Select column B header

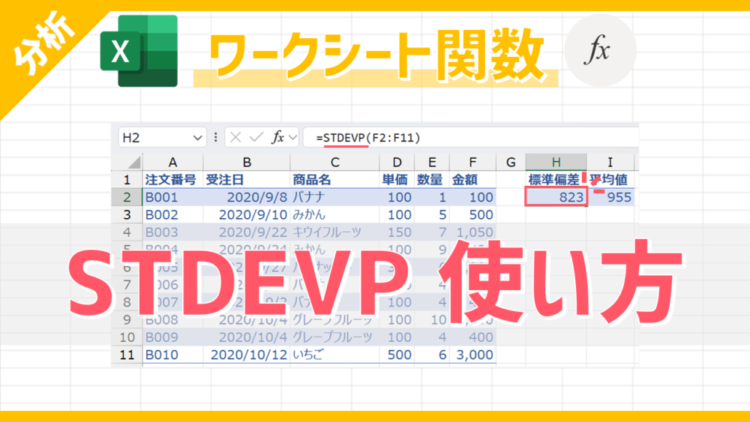click(x=246, y=162)
